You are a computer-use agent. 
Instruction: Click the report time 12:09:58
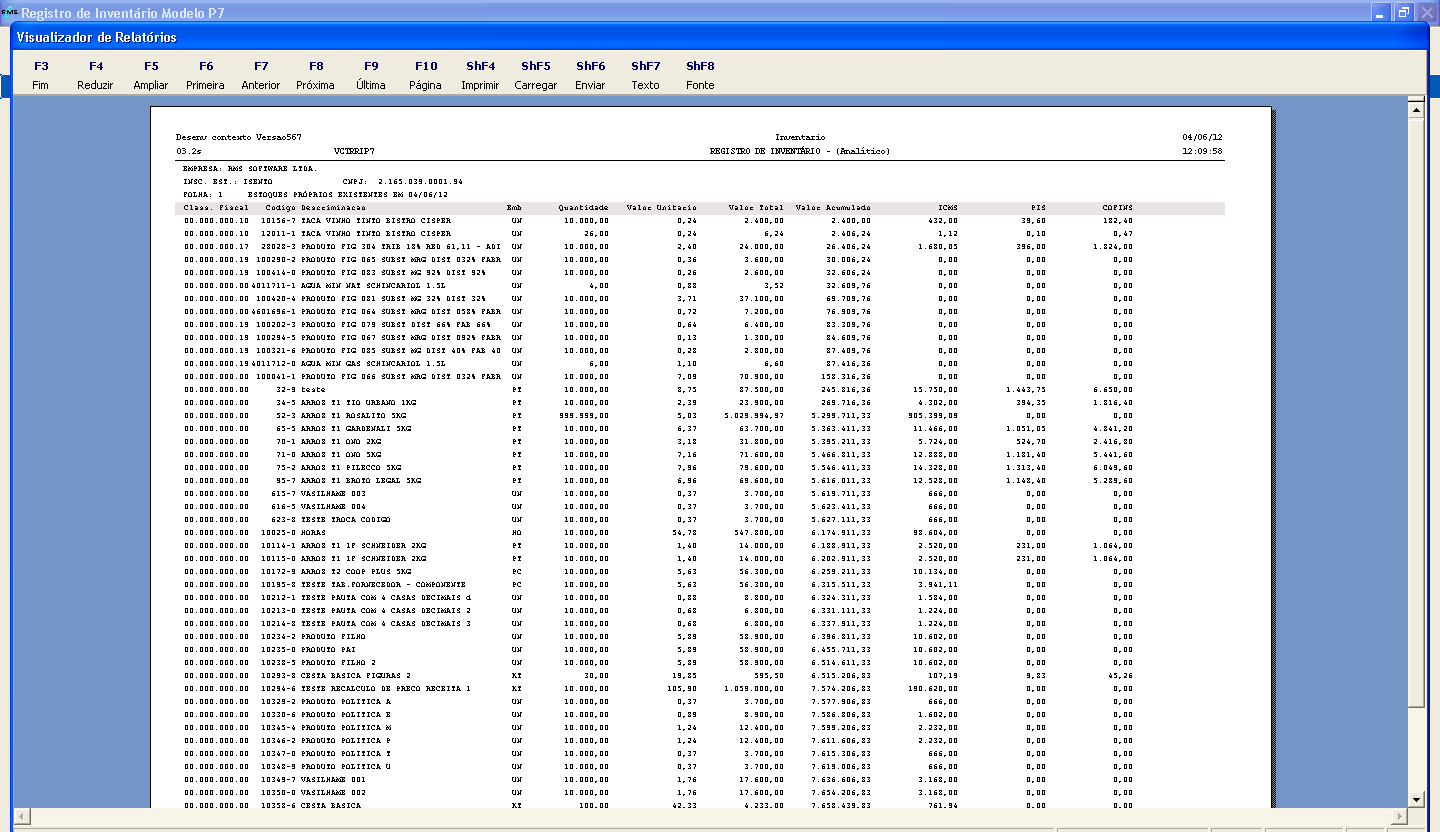pyautogui.click(x=1203, y=151)
